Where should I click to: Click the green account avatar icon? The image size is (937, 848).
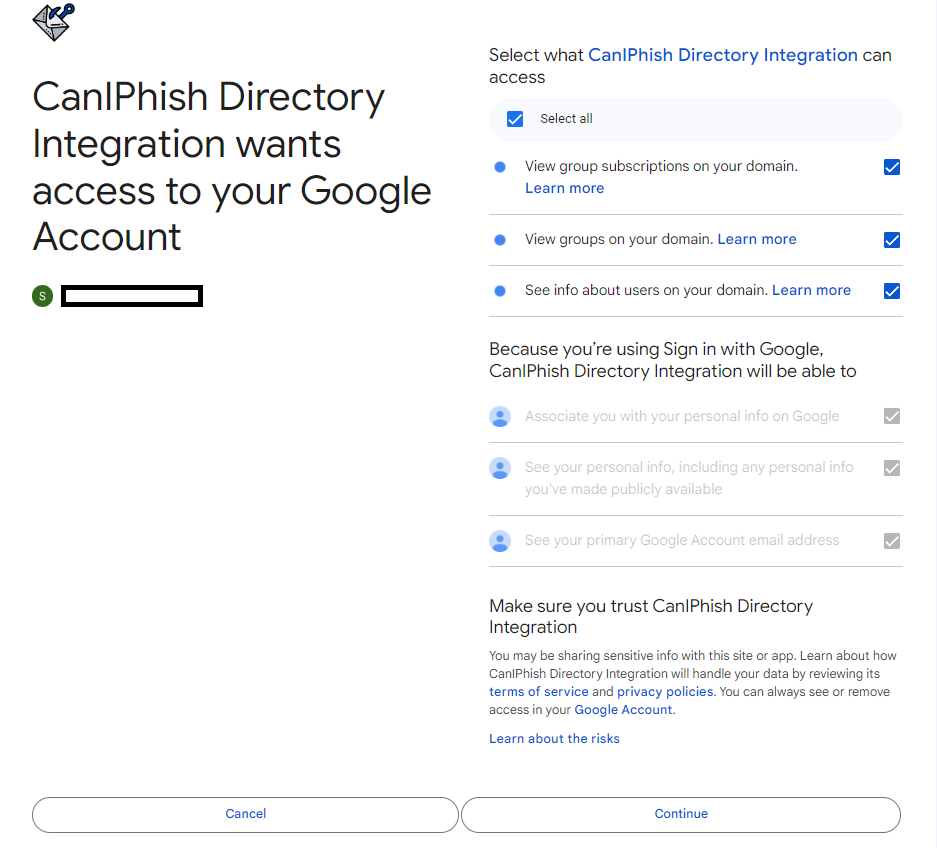pos(42,296)
